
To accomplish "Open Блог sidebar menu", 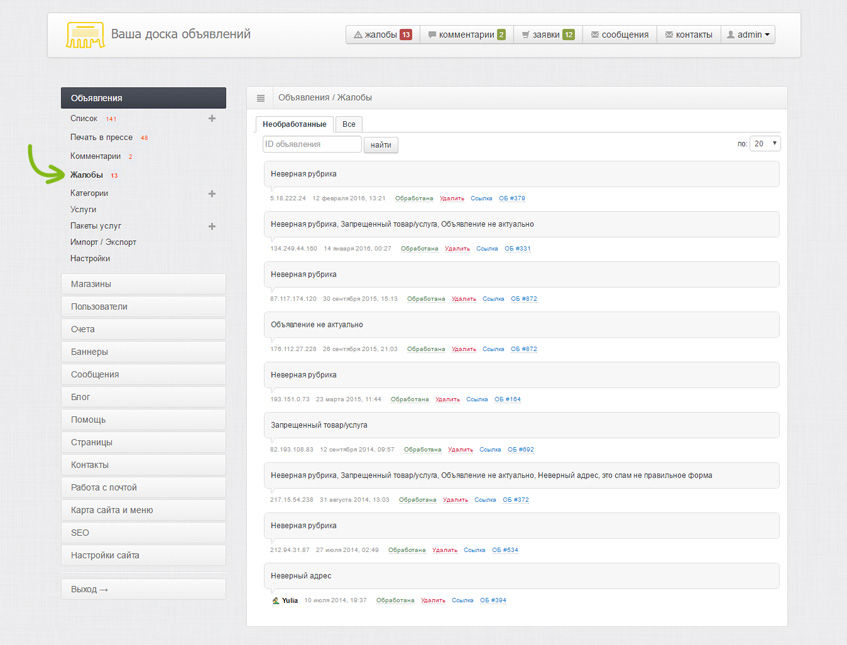I will click(x=143, y=397).
